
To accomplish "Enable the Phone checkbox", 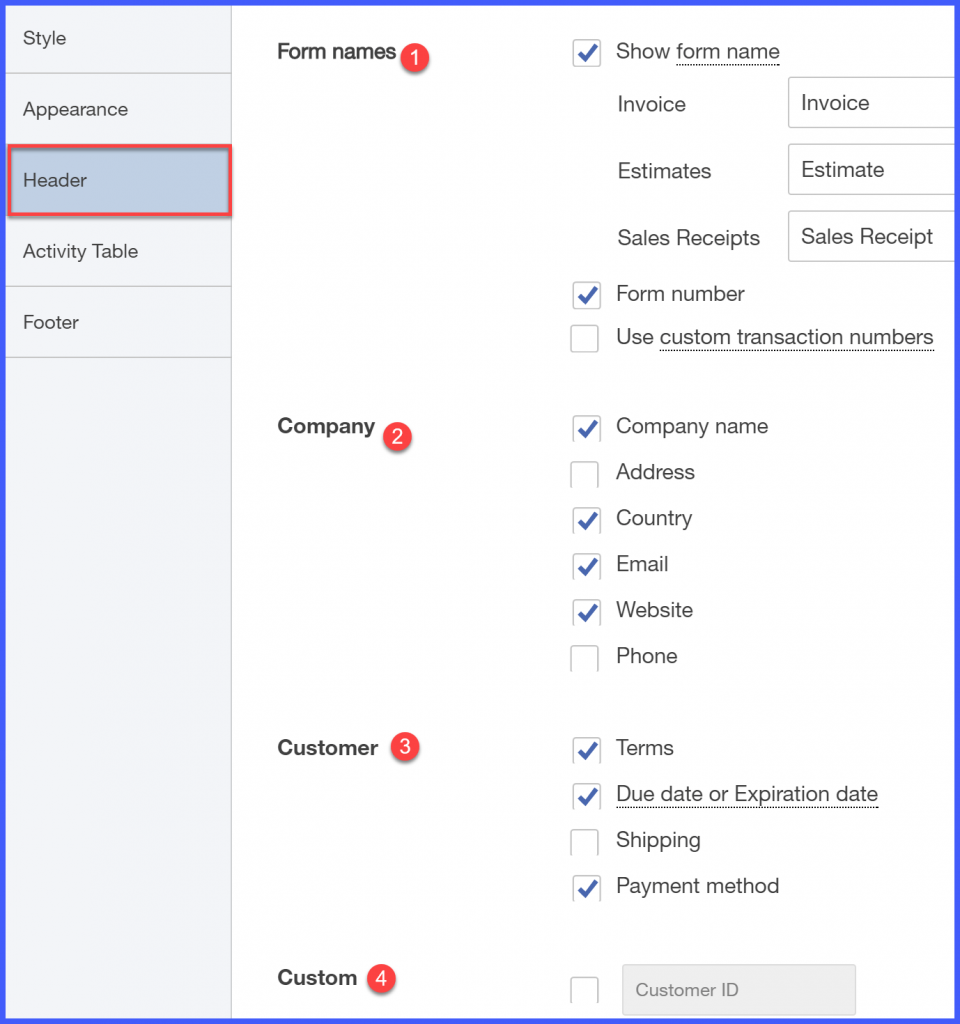I will (585, 658).
